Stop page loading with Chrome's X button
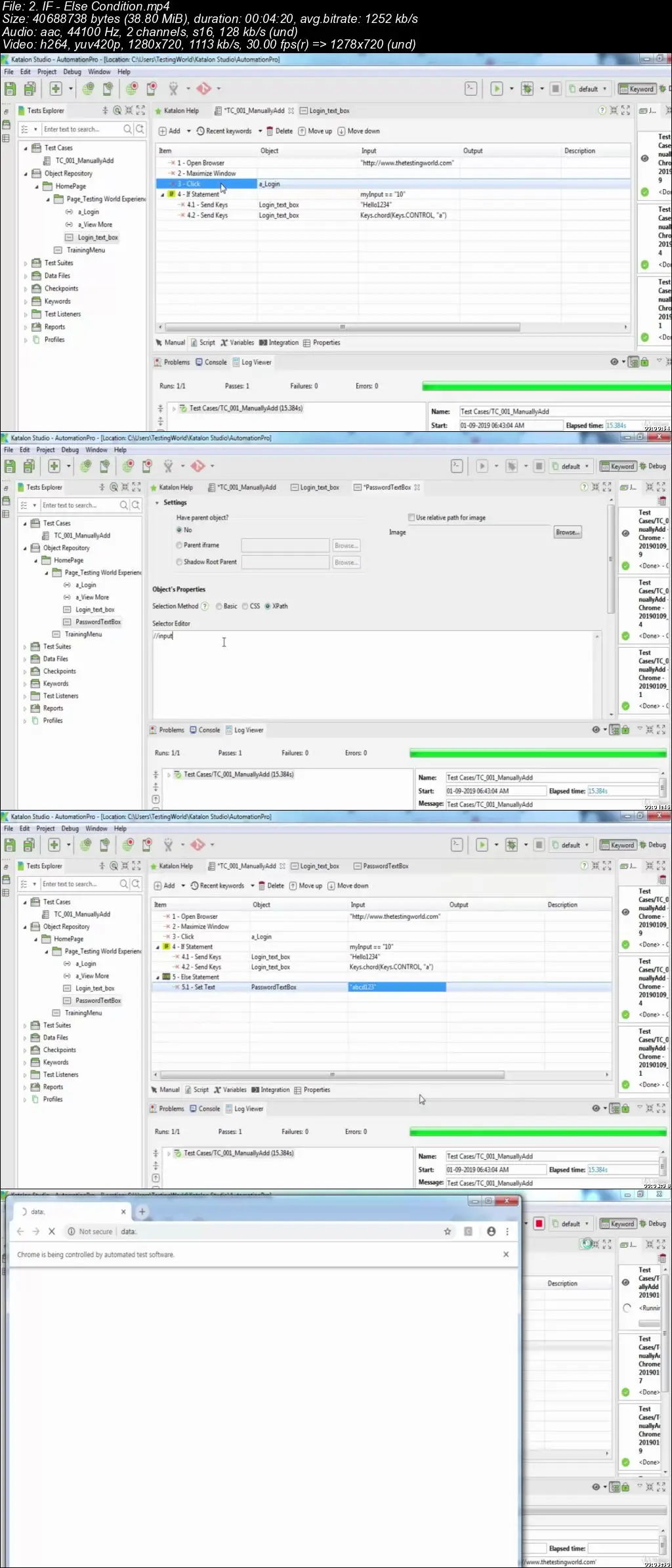The width and height of the screenshot is (672, 1568). pyautogui.click(x=52, y=1231)
